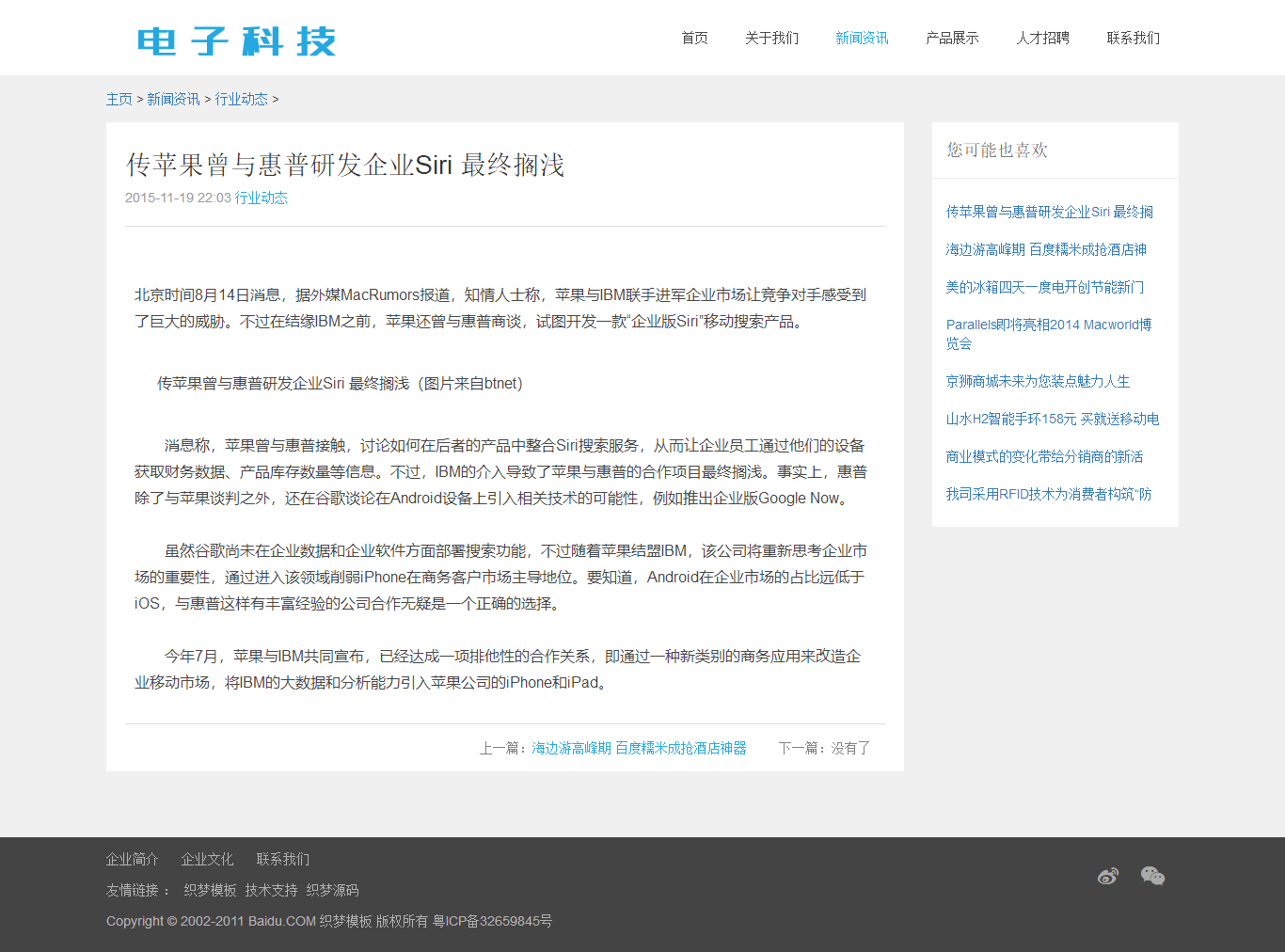This screenshot has height=952, width=1285.
Task: Open sidebar link 美的冰箱四天一度电开创节能新门
Action: coord(1045,287)
